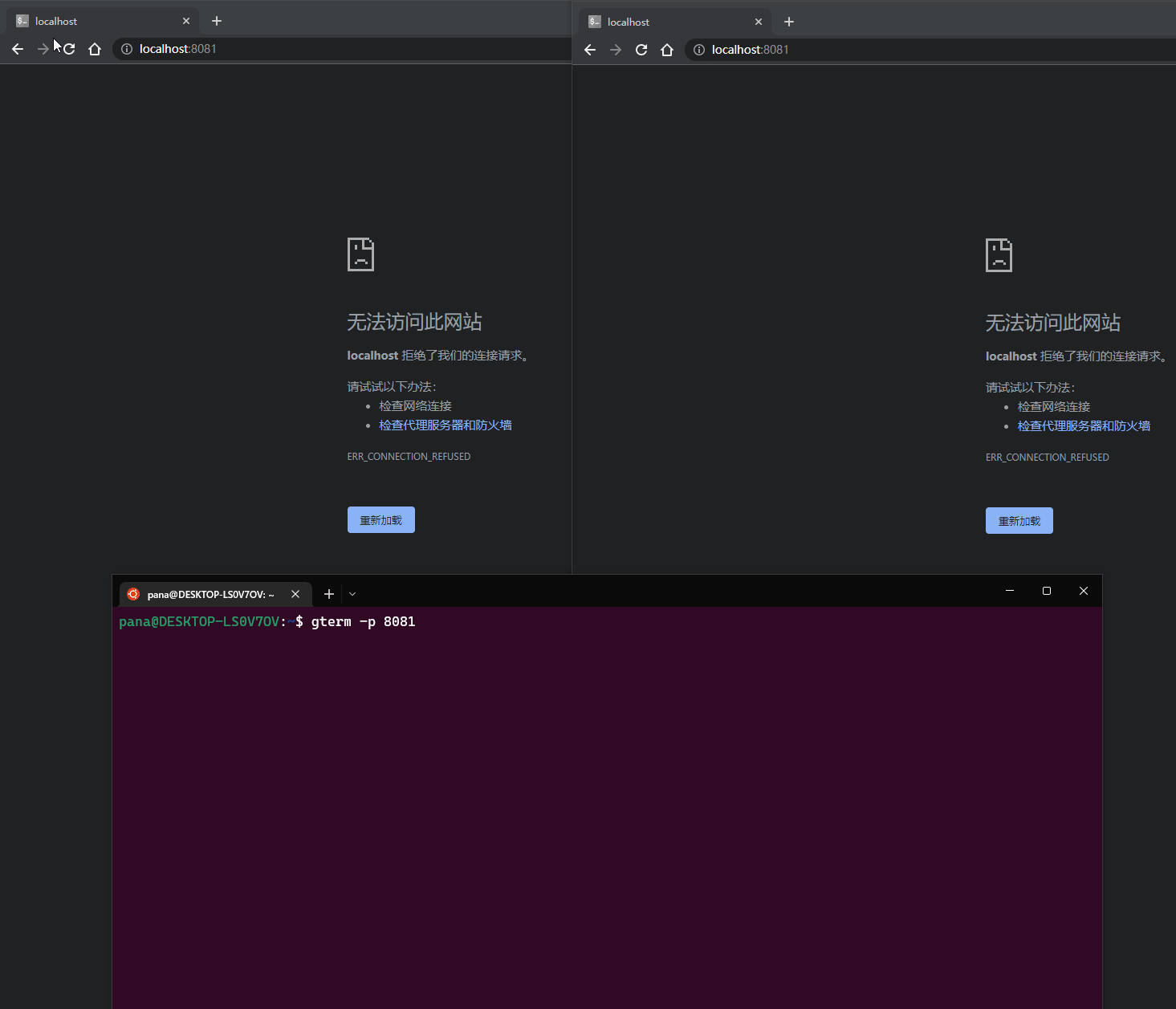Click the left browser address bar URL
The width and height of the screenshot is (1176, 1009).
(x=178, y=49)
